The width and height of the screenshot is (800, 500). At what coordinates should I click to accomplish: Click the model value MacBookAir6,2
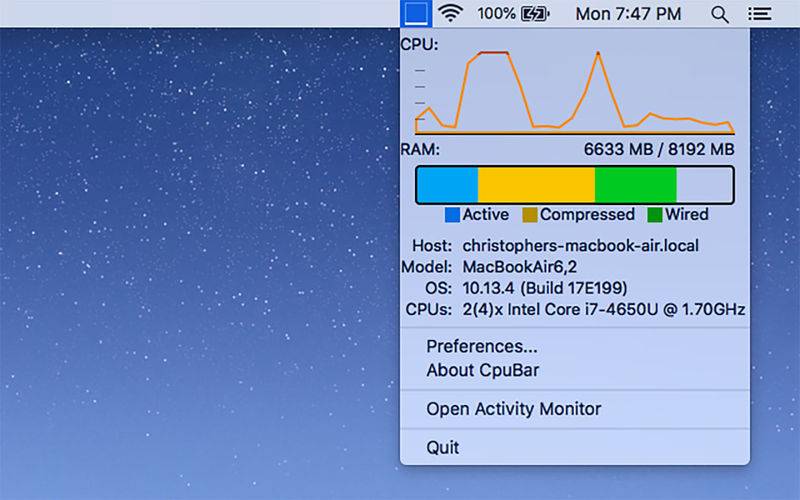(519, 267)
